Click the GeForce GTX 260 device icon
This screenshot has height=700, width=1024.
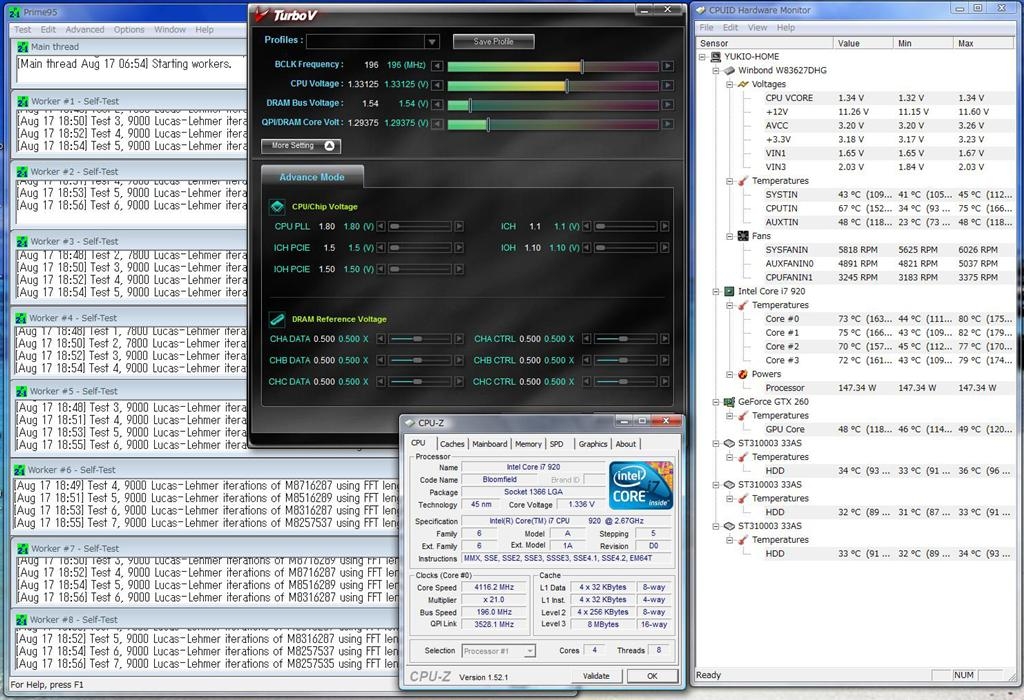tap(716, 402)
